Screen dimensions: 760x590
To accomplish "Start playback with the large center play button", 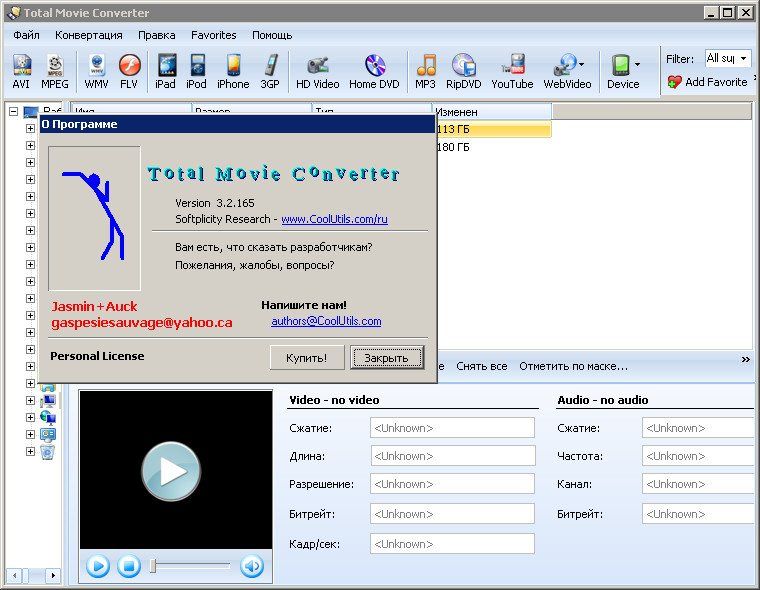I will coord(171,471).
